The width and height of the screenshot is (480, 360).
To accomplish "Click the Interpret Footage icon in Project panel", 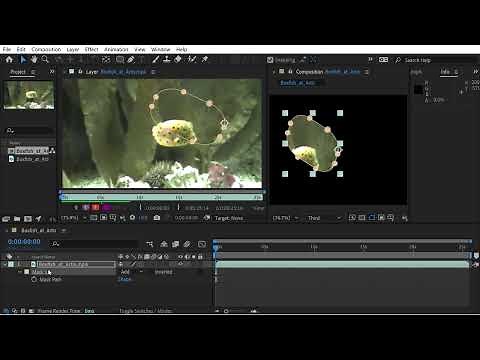I will coord(6,219).
